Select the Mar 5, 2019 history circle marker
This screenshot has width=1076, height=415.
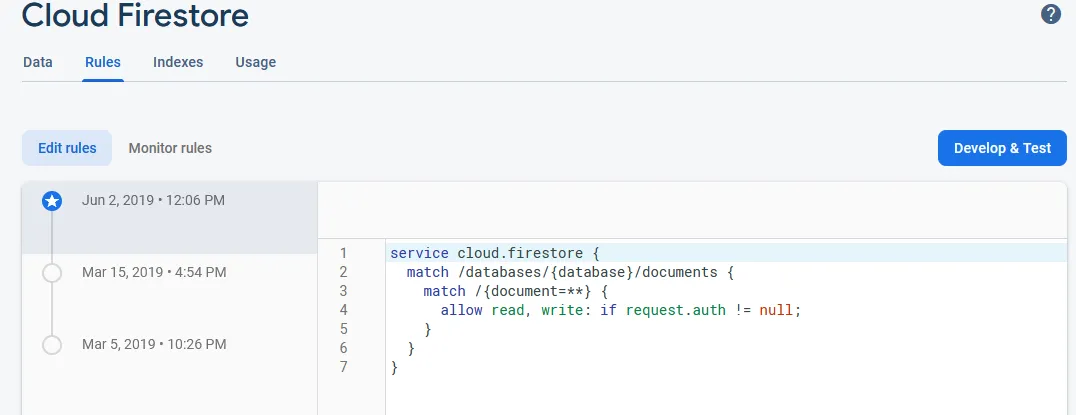tap(52, 344)
